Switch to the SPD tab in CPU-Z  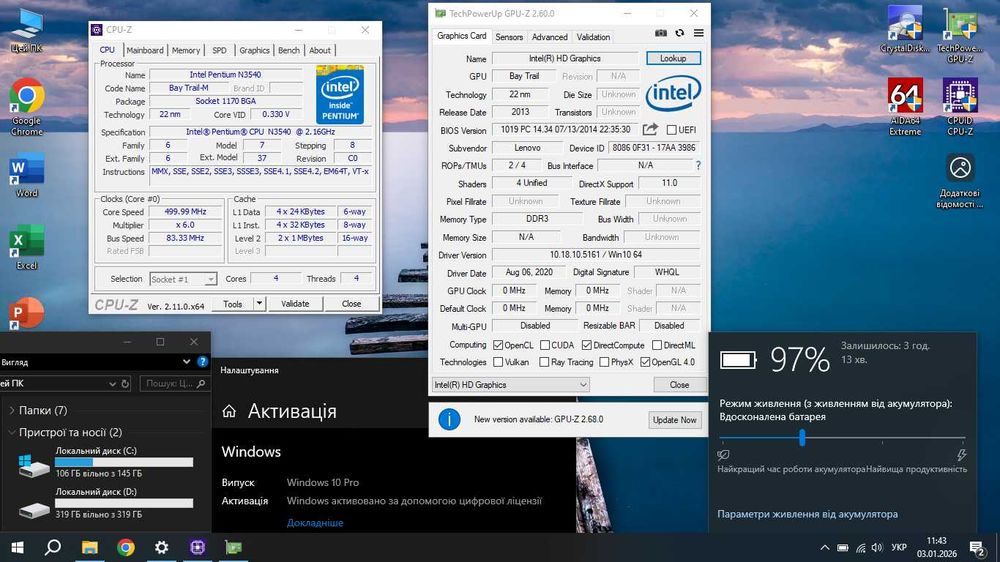(219, 50)
